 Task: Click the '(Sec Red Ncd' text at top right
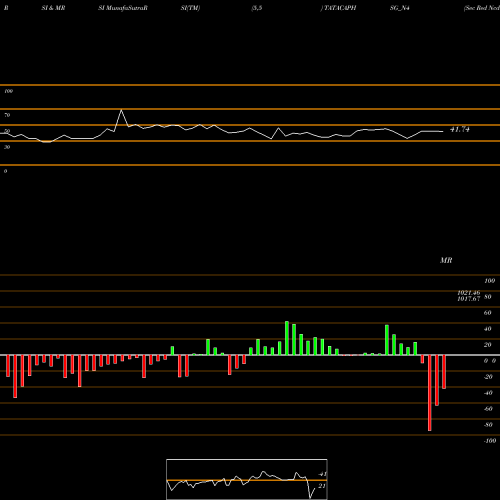[482, 8]
